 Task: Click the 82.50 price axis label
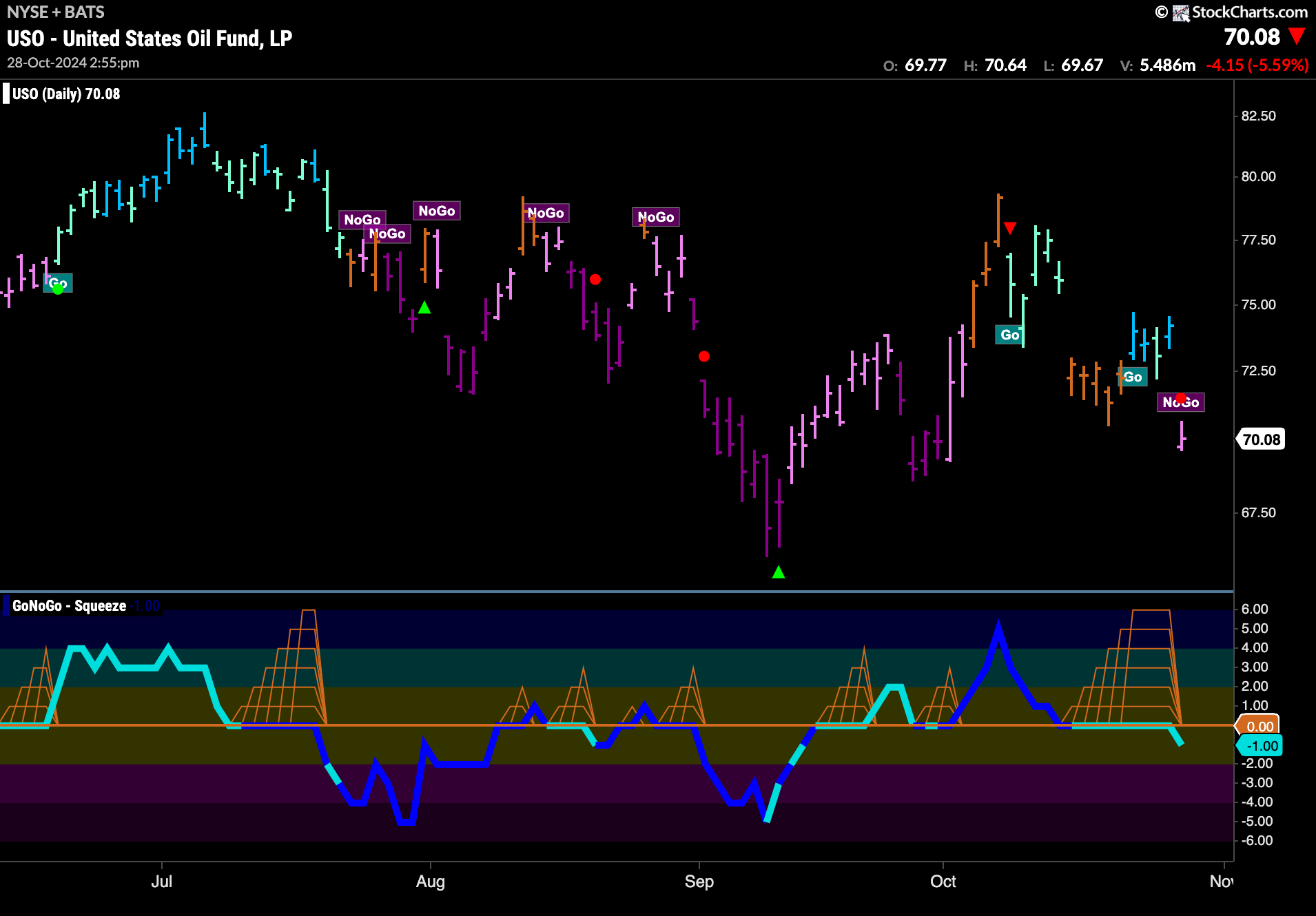(1258, 116)
